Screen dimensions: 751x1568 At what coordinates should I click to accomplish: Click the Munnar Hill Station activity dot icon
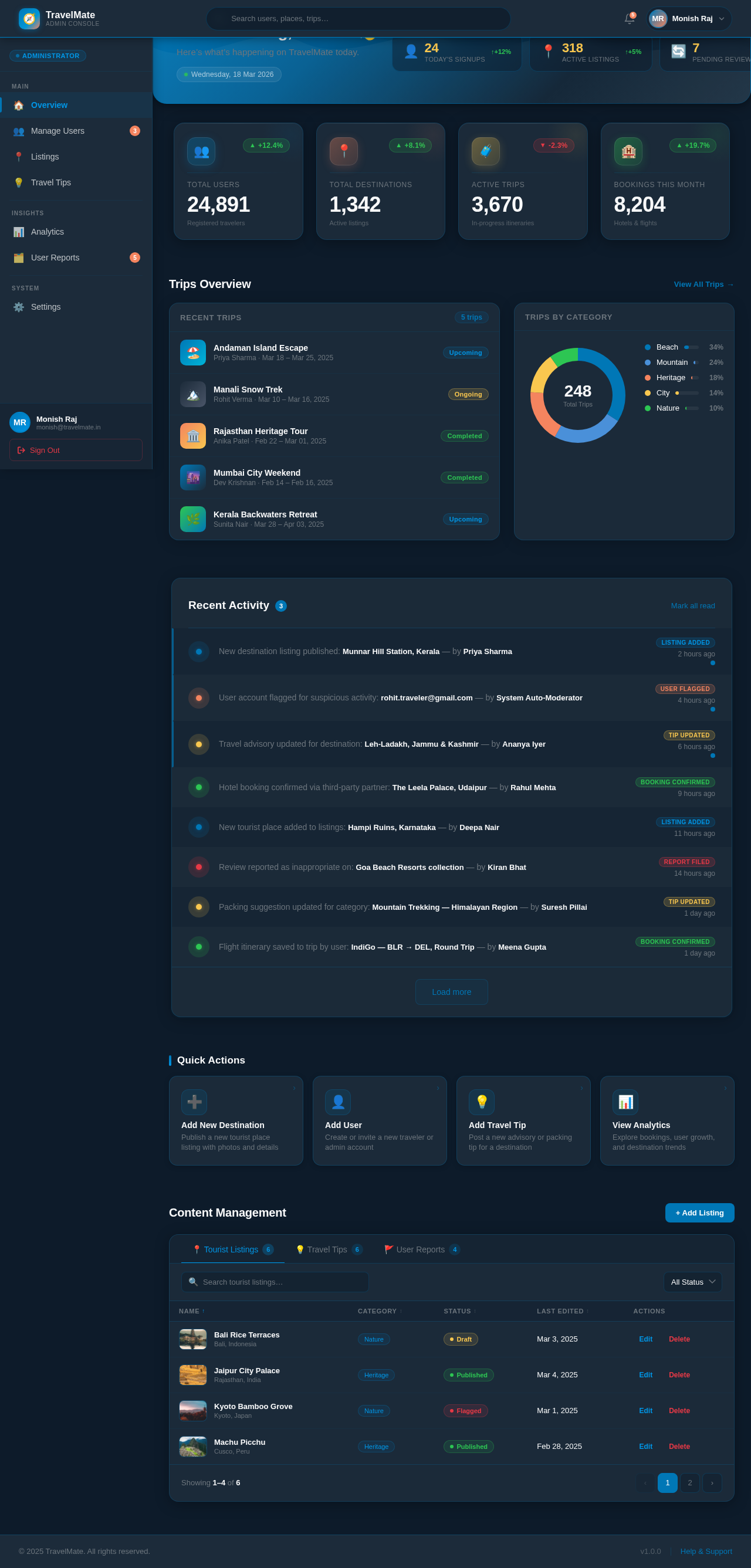199,652
